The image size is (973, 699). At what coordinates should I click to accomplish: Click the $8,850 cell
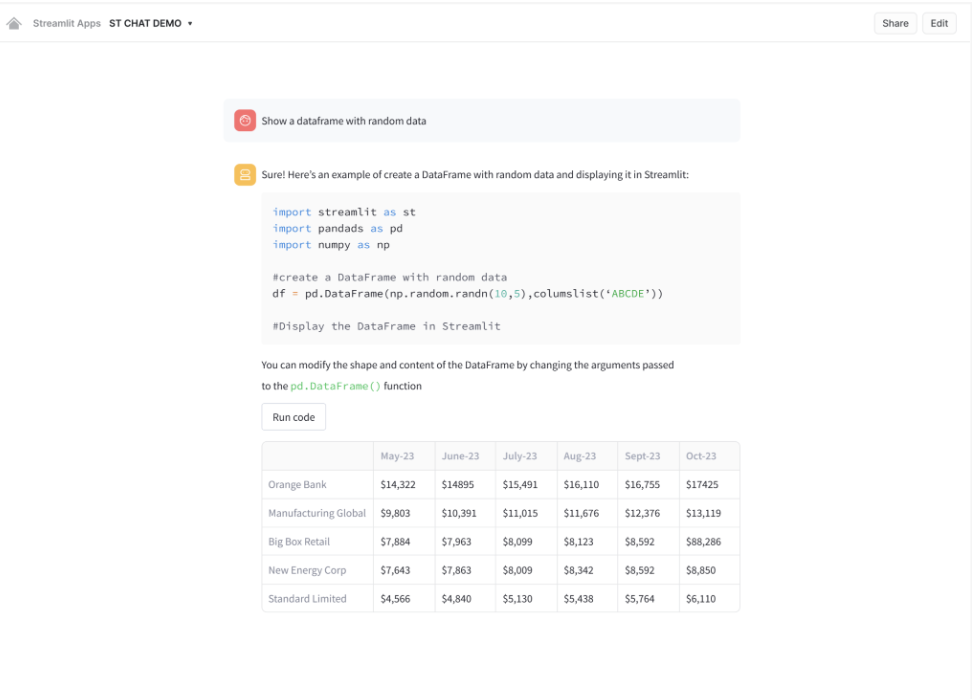[x=709, y=570]
